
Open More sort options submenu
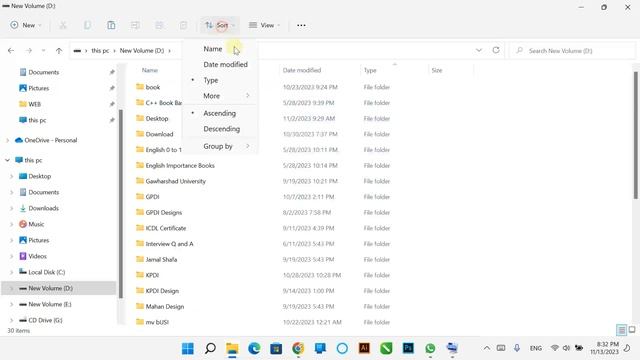(220, 96)
